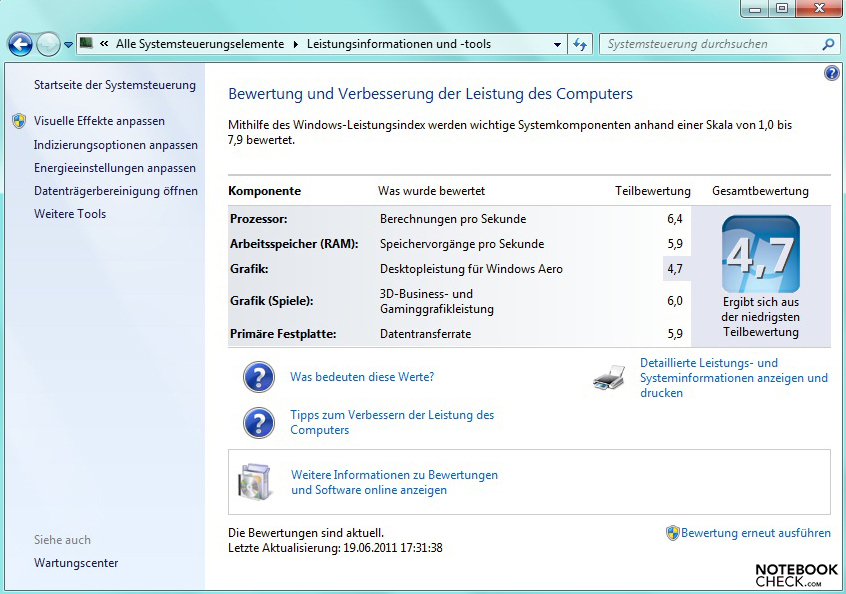Click the refresh button next to address bar
The image size is (846, 594).
580,44
